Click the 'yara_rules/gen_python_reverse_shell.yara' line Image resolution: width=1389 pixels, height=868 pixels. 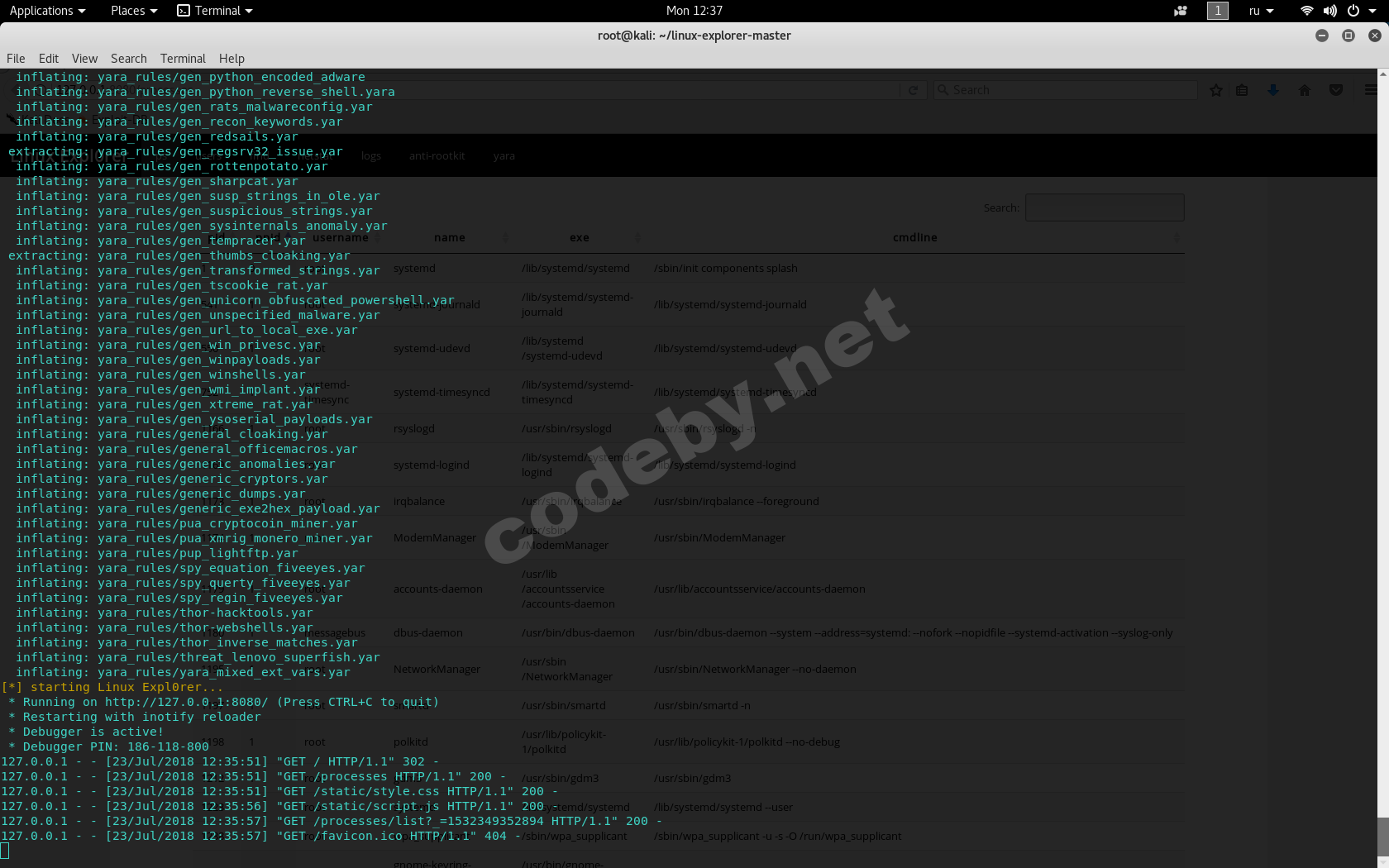click(x=205, y=93)
